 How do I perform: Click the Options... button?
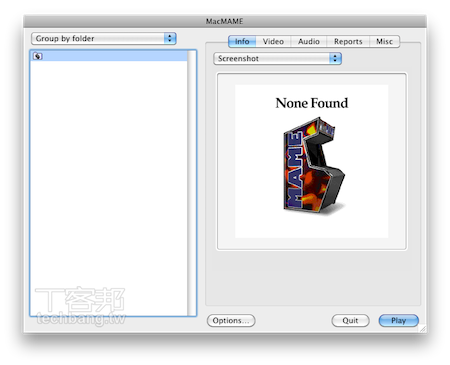(x=231, y=321)
